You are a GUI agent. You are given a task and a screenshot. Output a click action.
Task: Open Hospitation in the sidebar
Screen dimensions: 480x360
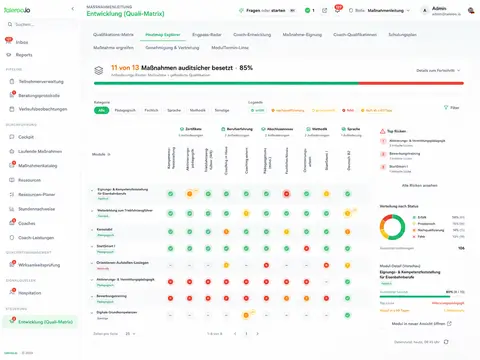pos(29,293)
